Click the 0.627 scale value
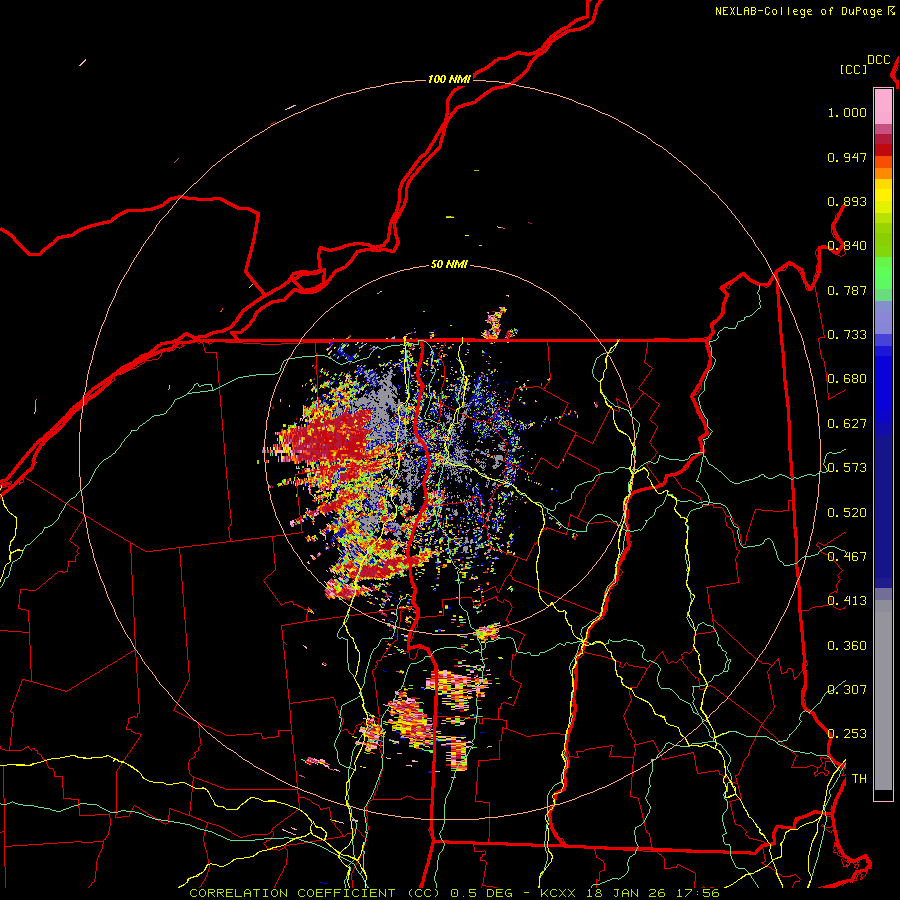The height and width of the screenshot is (900, 900). [847, 424]
